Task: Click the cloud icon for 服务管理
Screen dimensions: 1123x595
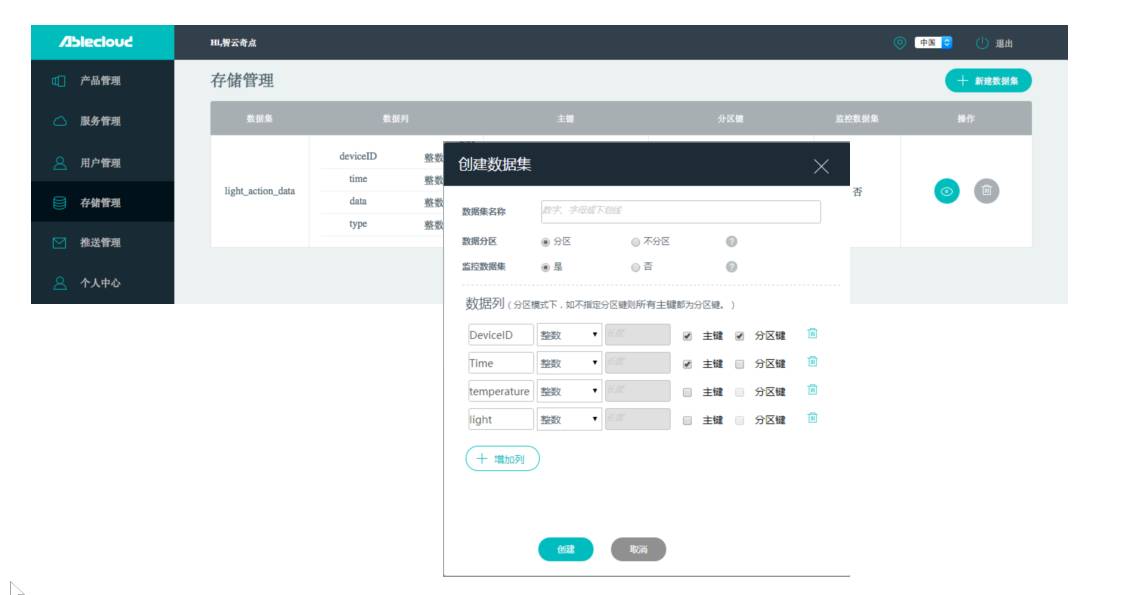Action: click(60, 121)
